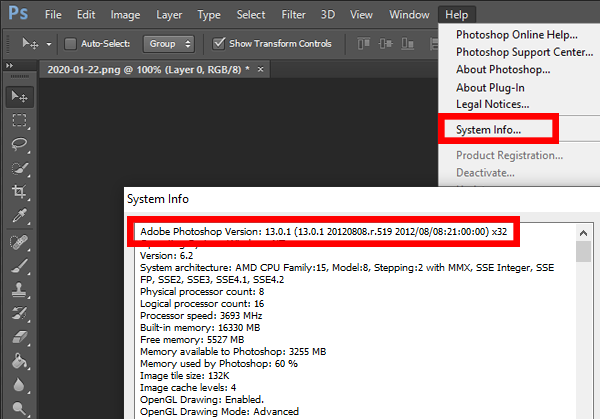Select the Dodge tool
The width and height of the screenshot is (600, 419).
tap(20, 408)
